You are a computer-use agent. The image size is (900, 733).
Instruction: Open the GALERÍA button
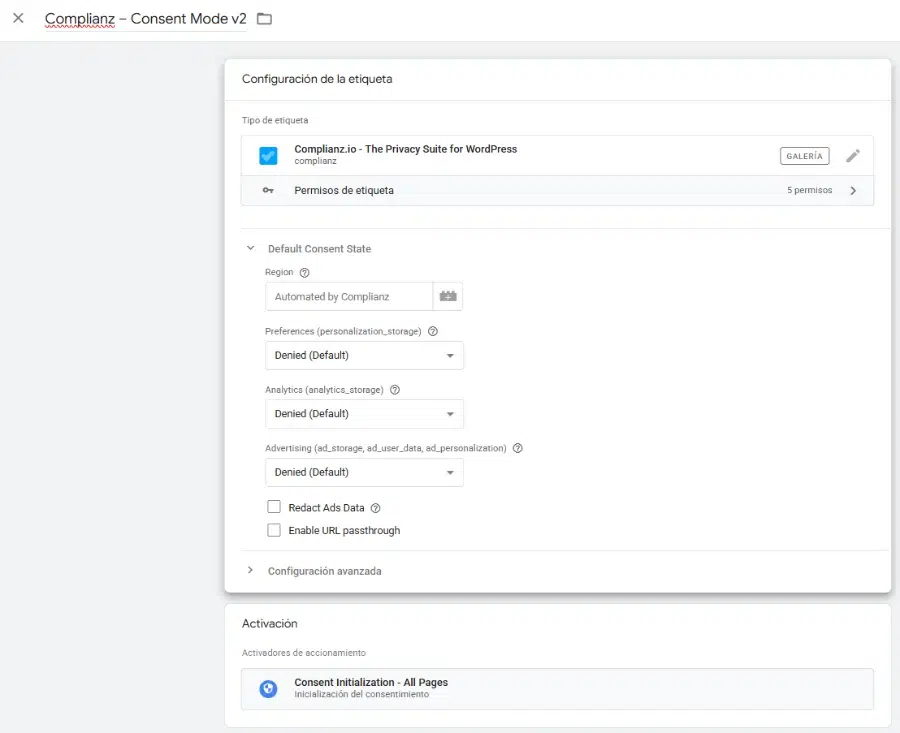[x=804, y=156]
